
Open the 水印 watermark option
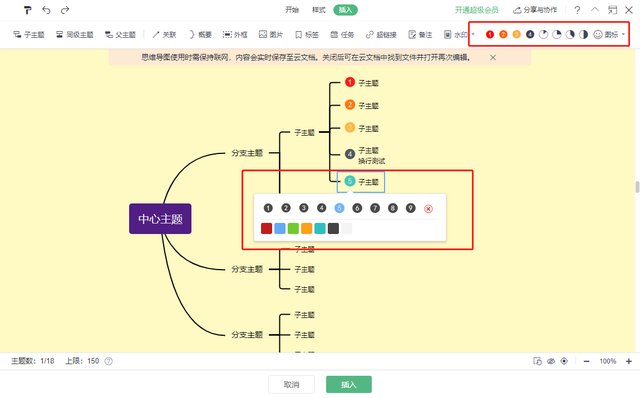click(456, 35)
